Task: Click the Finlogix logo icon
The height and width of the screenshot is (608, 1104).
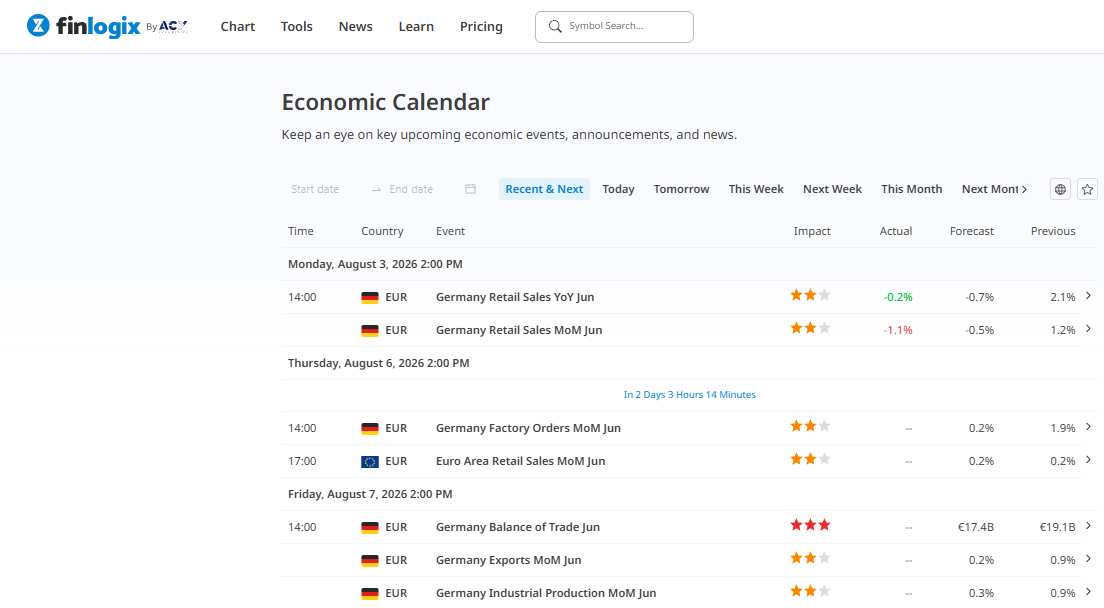Action: pos(38,26)
